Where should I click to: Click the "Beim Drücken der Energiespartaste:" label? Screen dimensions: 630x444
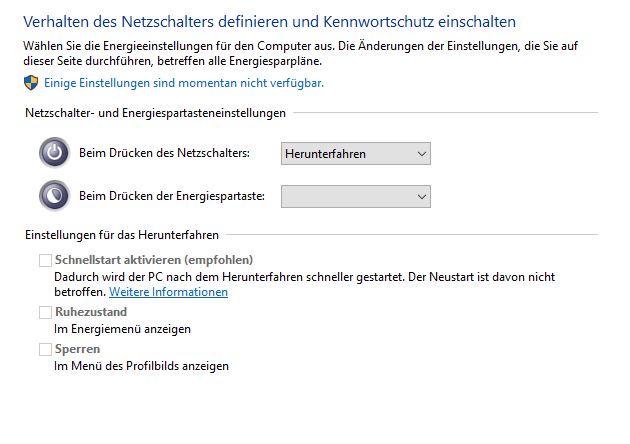(172, 197)
